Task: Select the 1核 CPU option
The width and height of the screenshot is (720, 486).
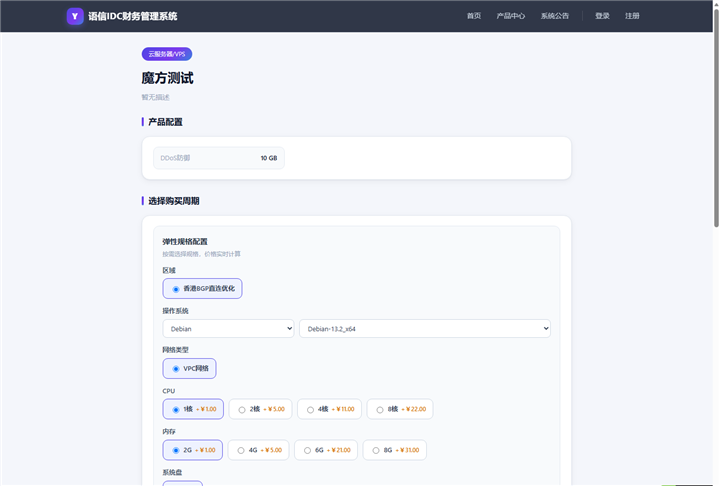Action: point(193,409)
